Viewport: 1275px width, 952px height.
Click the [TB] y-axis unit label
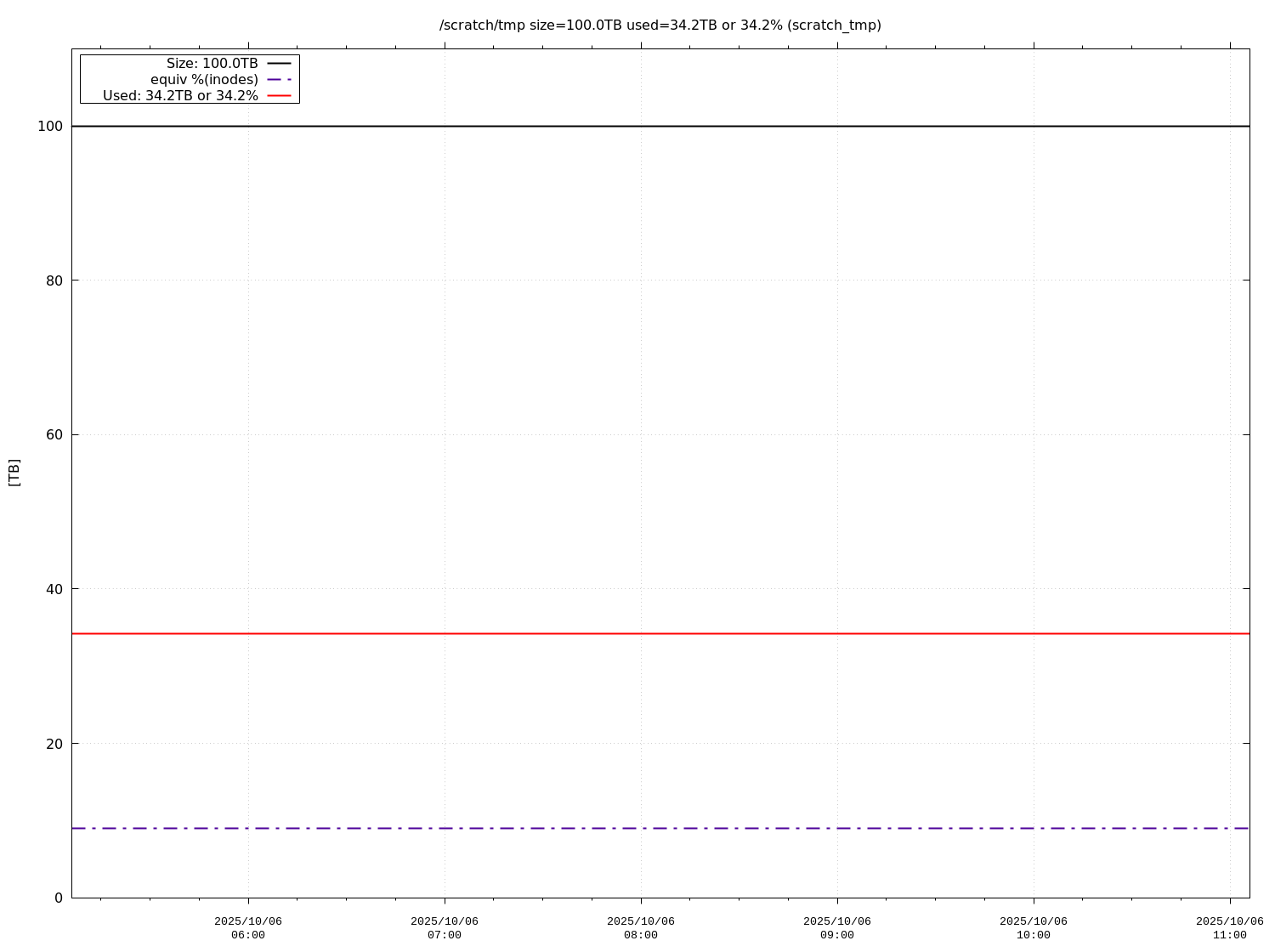click(x=14, y=473)
